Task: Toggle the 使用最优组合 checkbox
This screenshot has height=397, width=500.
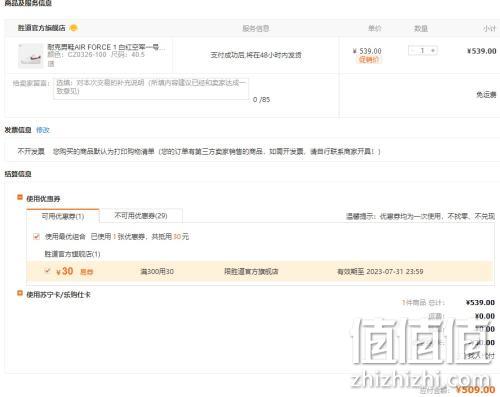Action: coord(36,237)
